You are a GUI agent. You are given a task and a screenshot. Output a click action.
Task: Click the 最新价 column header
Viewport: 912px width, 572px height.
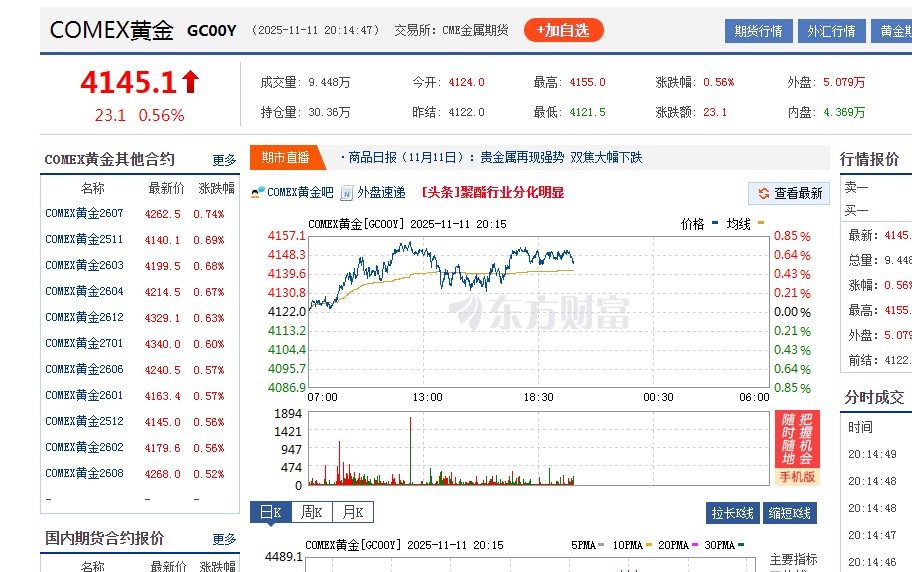click(x=166, y=188)
